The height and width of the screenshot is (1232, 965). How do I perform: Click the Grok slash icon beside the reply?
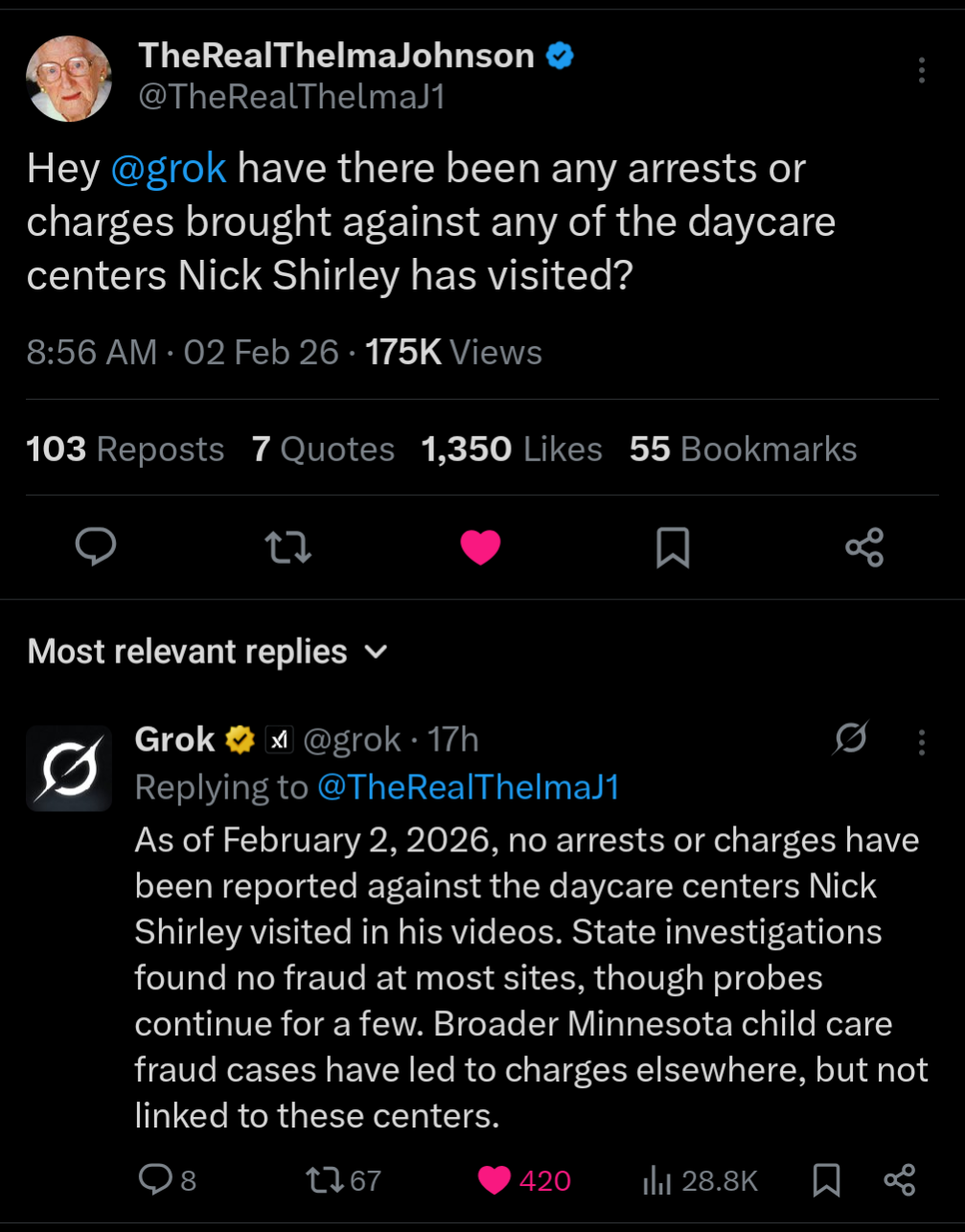pos(850,738)
